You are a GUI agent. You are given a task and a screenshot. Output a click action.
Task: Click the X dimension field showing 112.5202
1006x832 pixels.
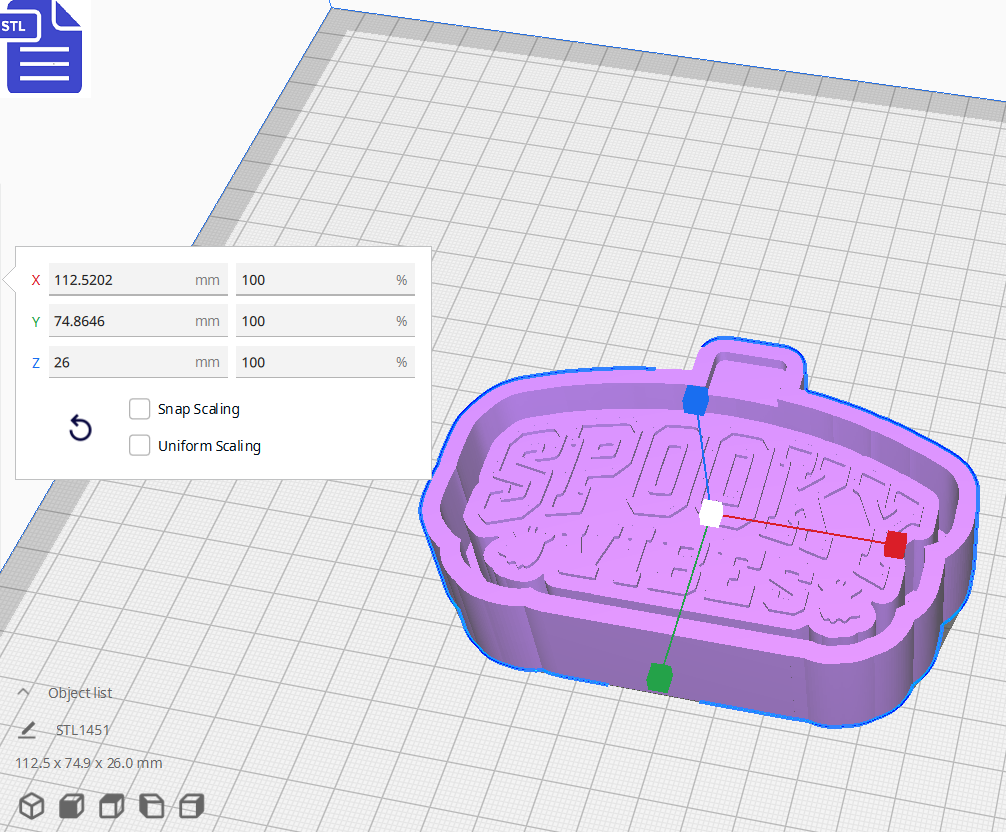click(x=137, y=279)
